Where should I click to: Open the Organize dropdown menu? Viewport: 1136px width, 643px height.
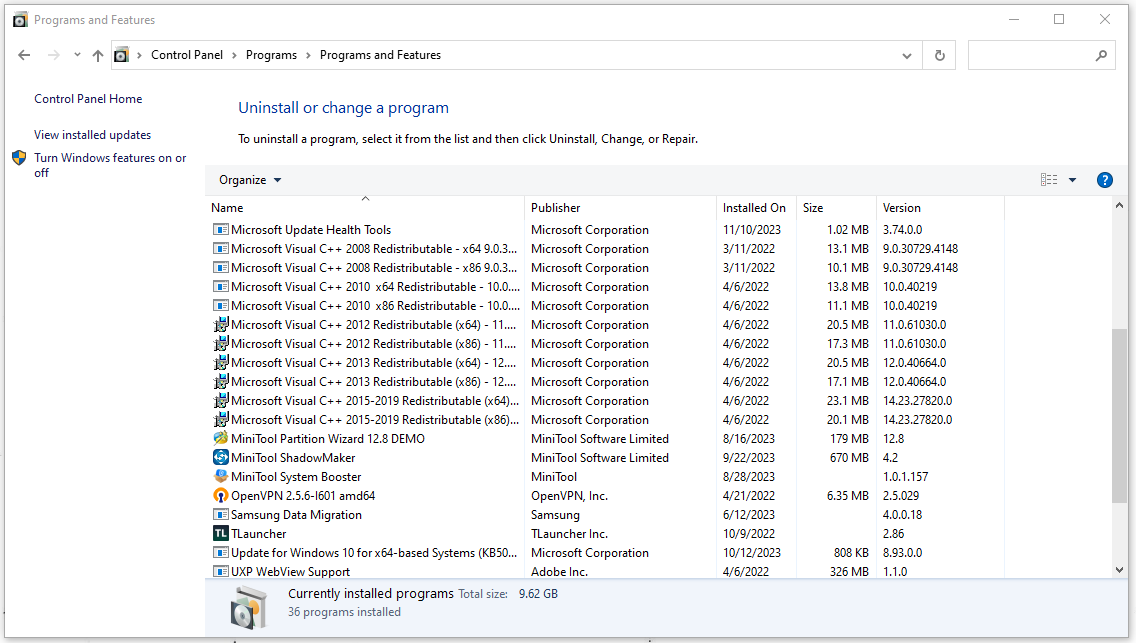click(x=249, y=180)
